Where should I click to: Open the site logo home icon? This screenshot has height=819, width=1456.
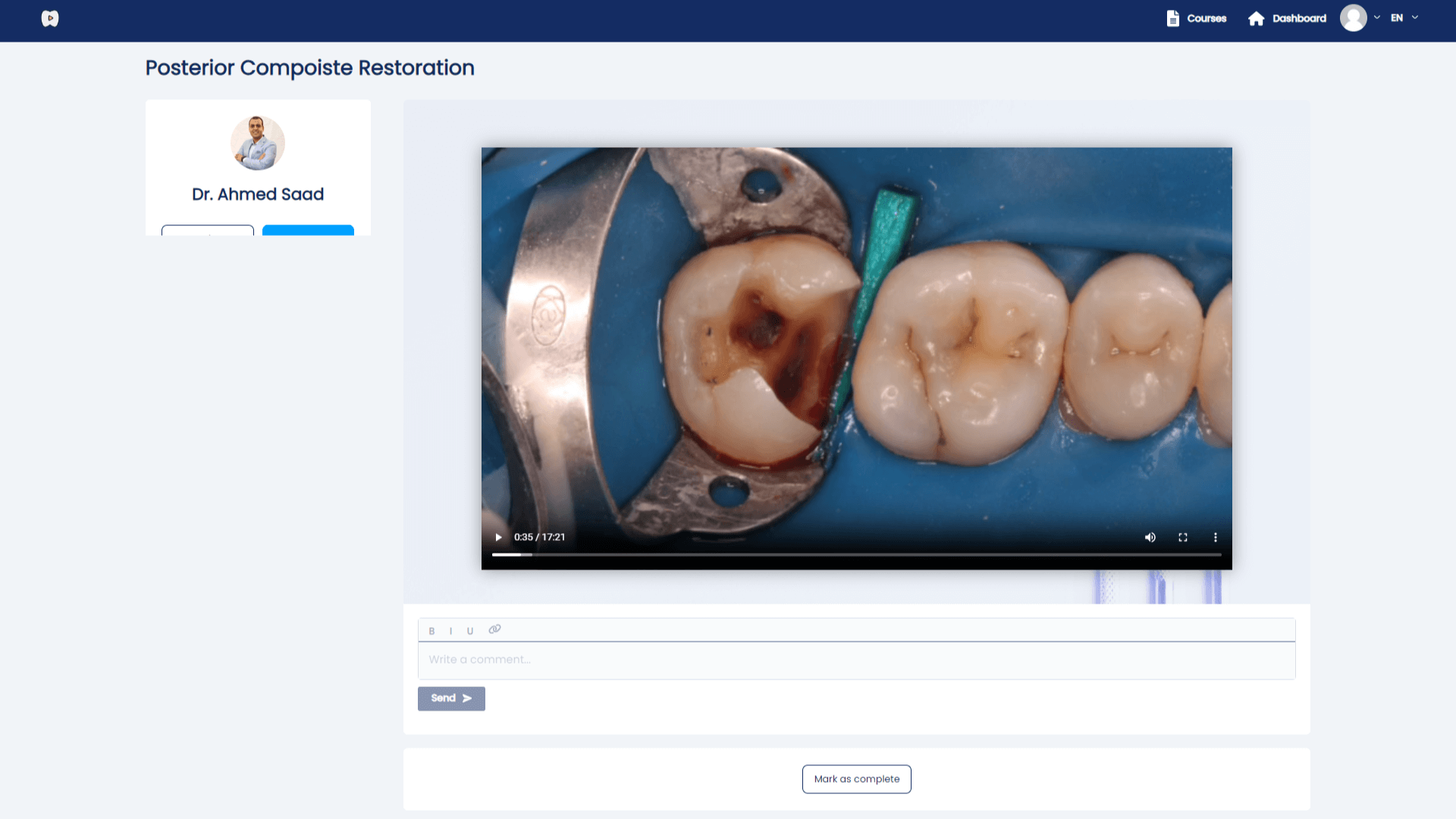pos(50,18)
